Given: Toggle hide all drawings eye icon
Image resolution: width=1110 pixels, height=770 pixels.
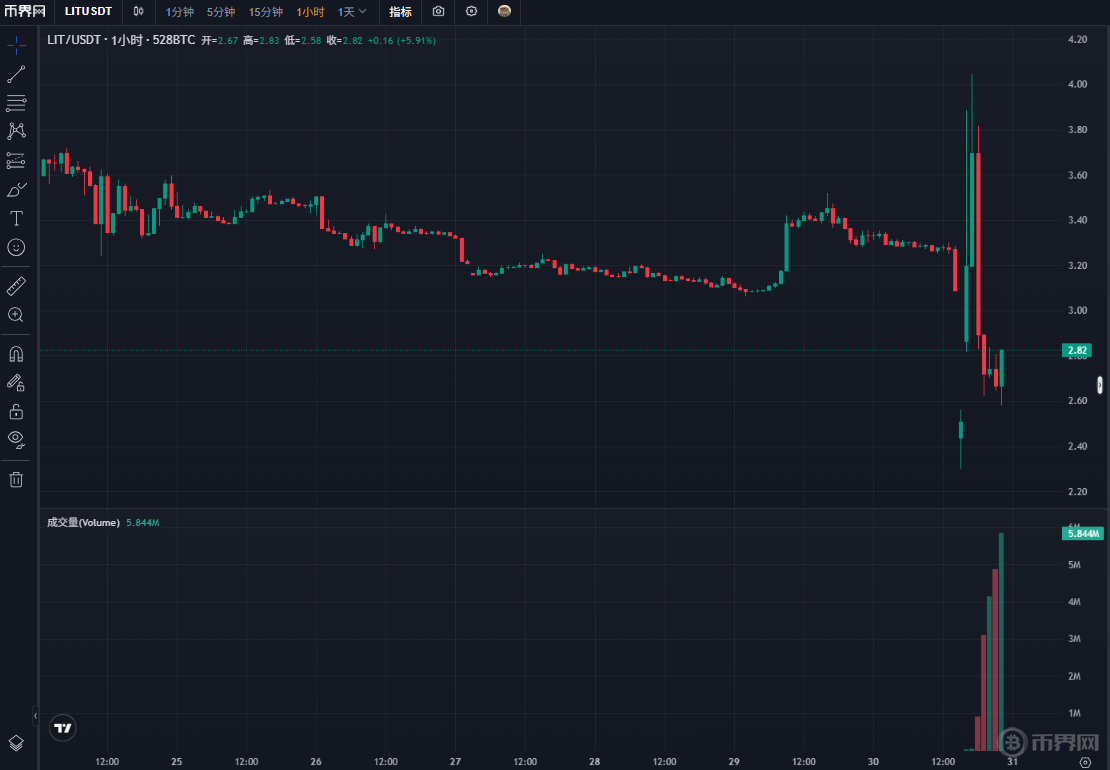Looking at the screenshot, I should [16, 439].
